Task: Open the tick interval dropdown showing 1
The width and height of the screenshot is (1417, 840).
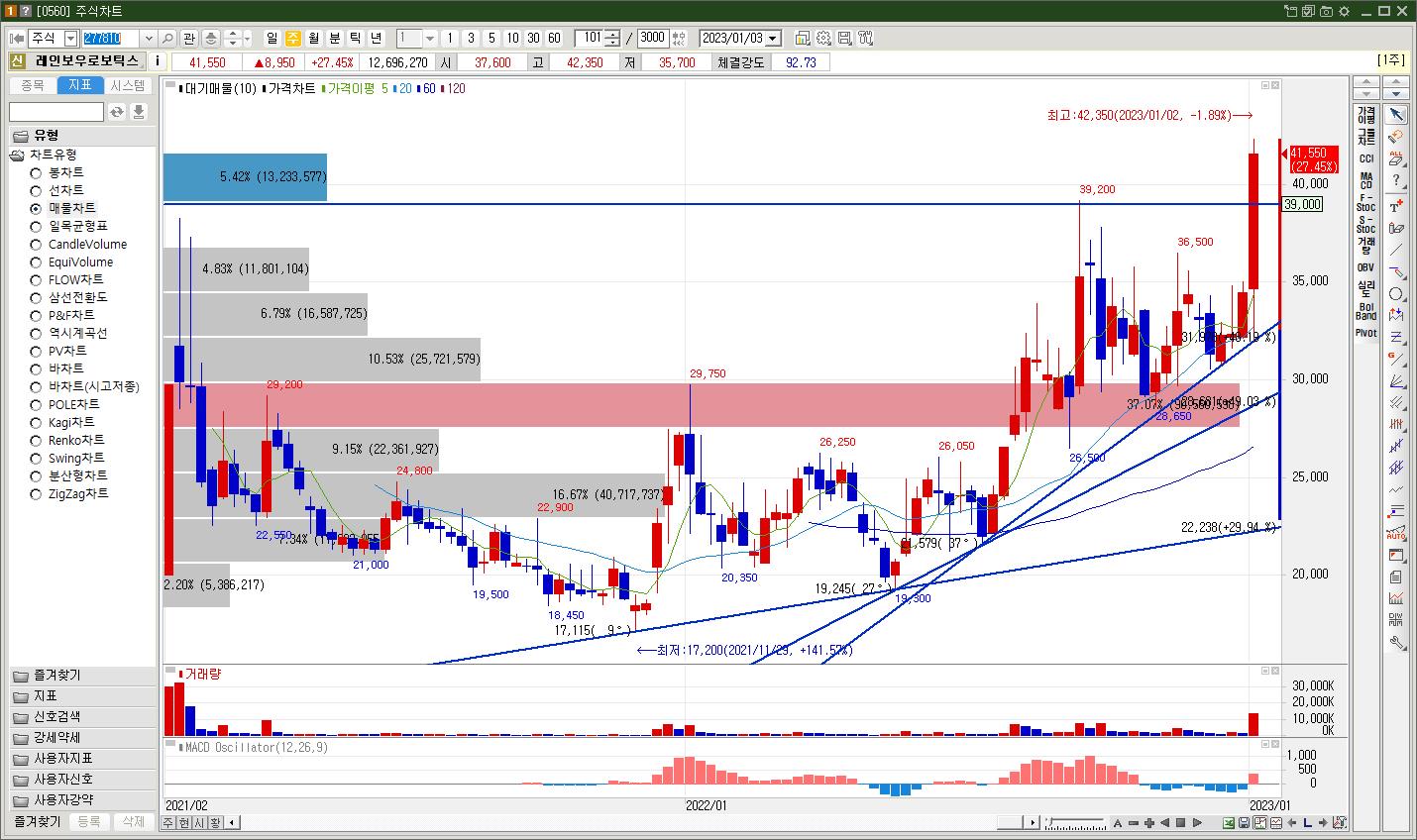Action: pos(430,39)
